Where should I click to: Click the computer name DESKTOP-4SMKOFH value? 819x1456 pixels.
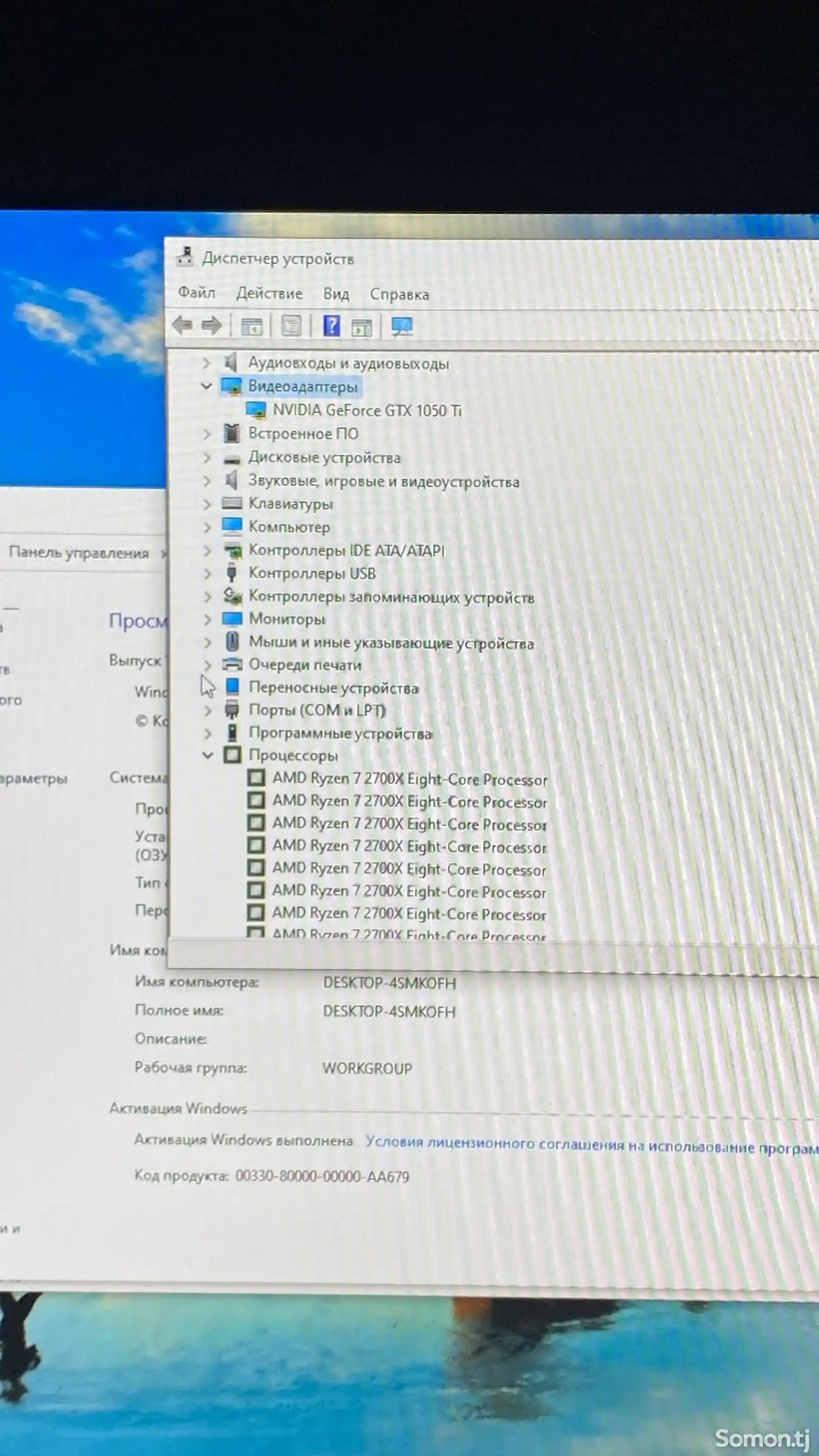click(390, 983)
